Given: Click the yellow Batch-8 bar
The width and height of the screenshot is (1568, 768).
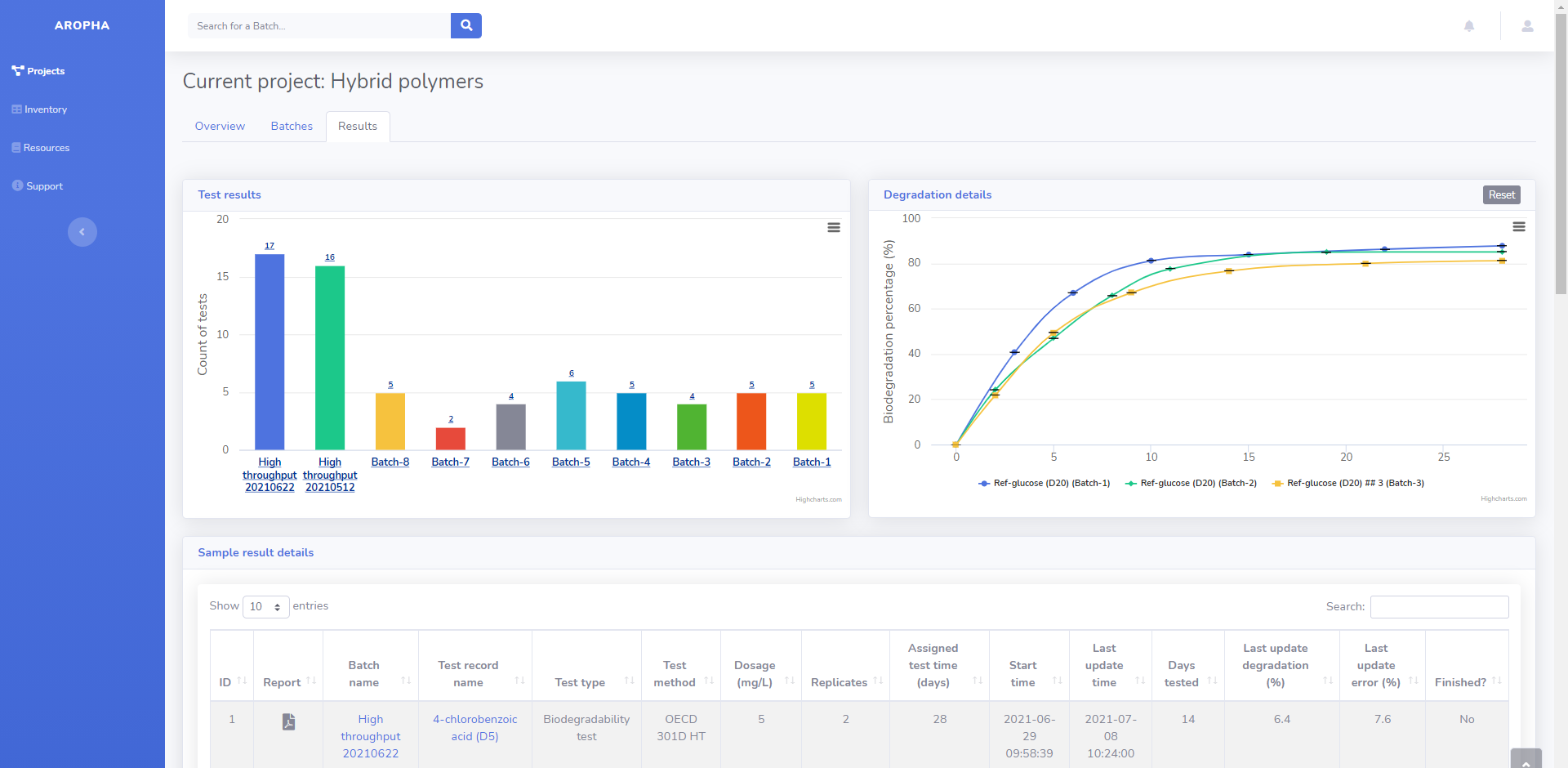Looking at the screenshot, I should [x=390, y=422].
